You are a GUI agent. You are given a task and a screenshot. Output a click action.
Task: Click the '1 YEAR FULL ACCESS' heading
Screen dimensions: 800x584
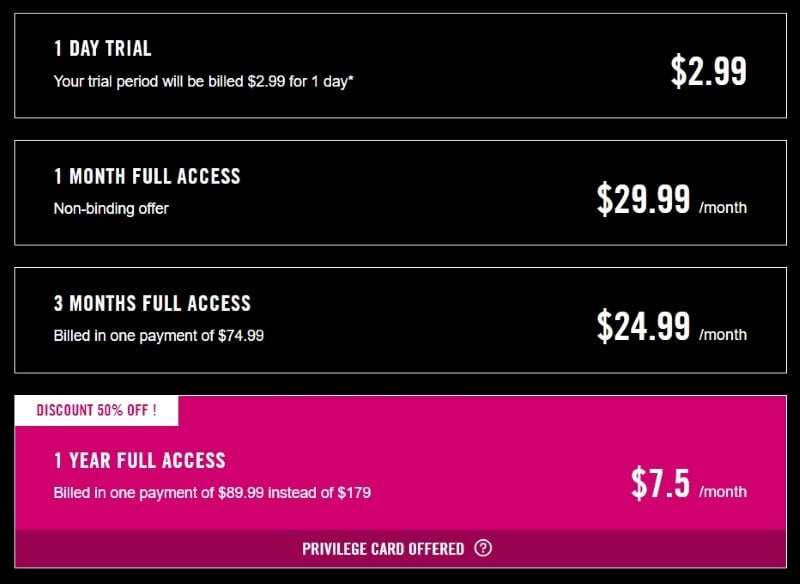click(139, 460)
